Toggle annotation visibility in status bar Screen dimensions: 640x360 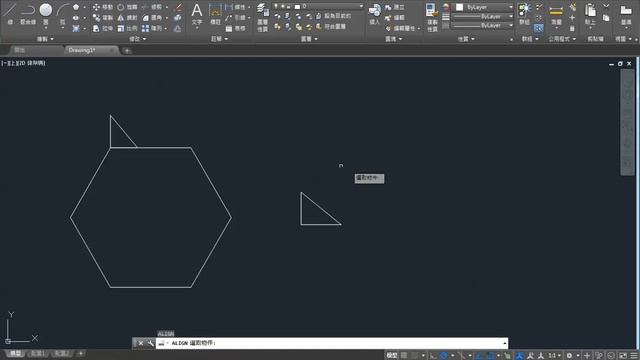click(x=519, y=356)
